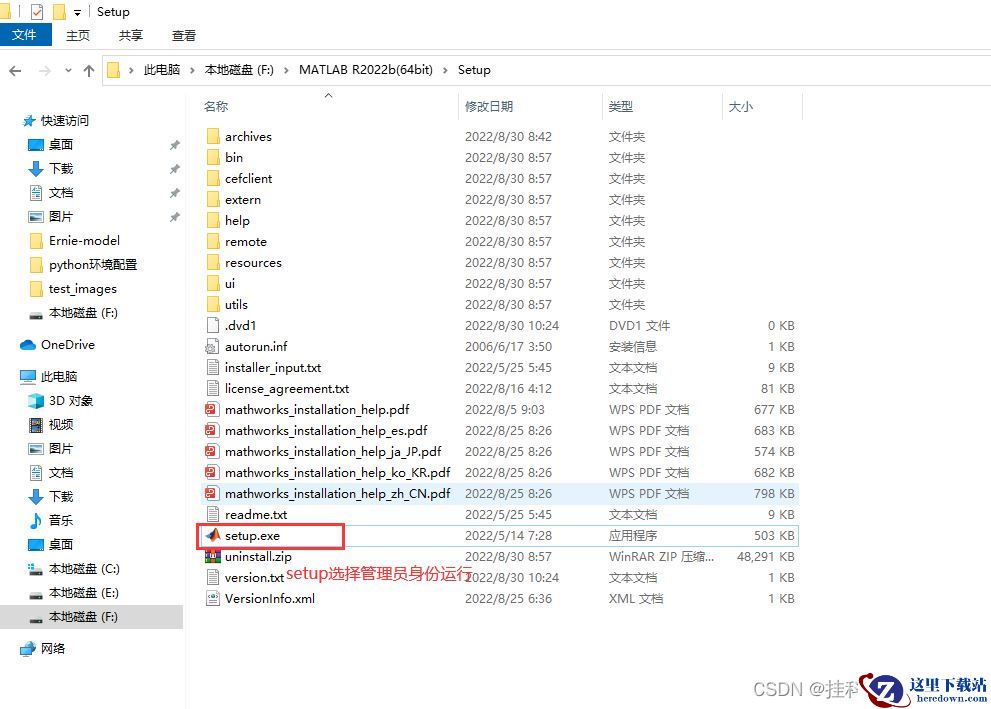Select the archives folder icon
Viewport: 991px width, 709px height.
pyautogui.click(x=213, y=136)
